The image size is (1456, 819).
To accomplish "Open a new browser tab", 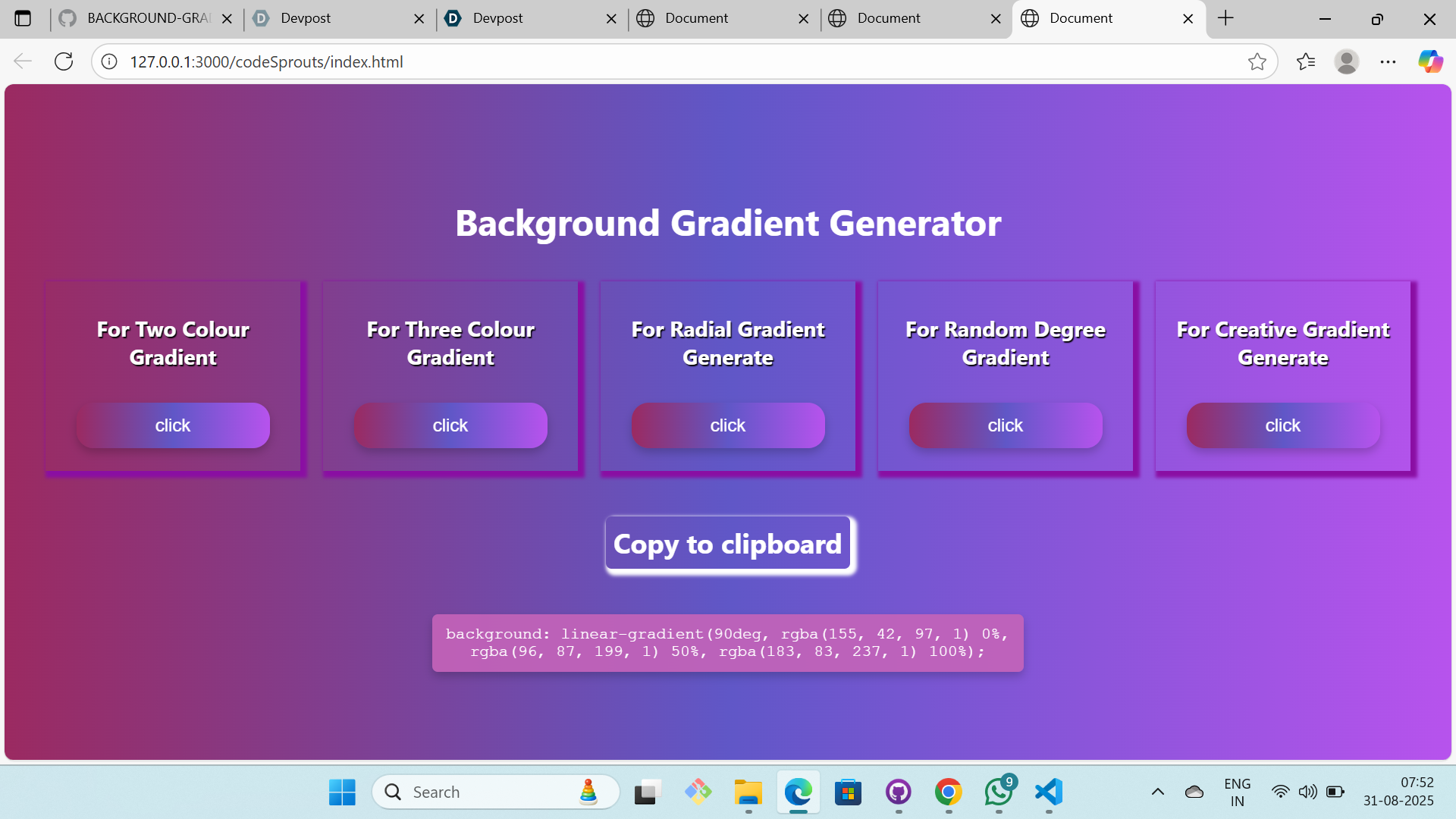I will 1225,18.
